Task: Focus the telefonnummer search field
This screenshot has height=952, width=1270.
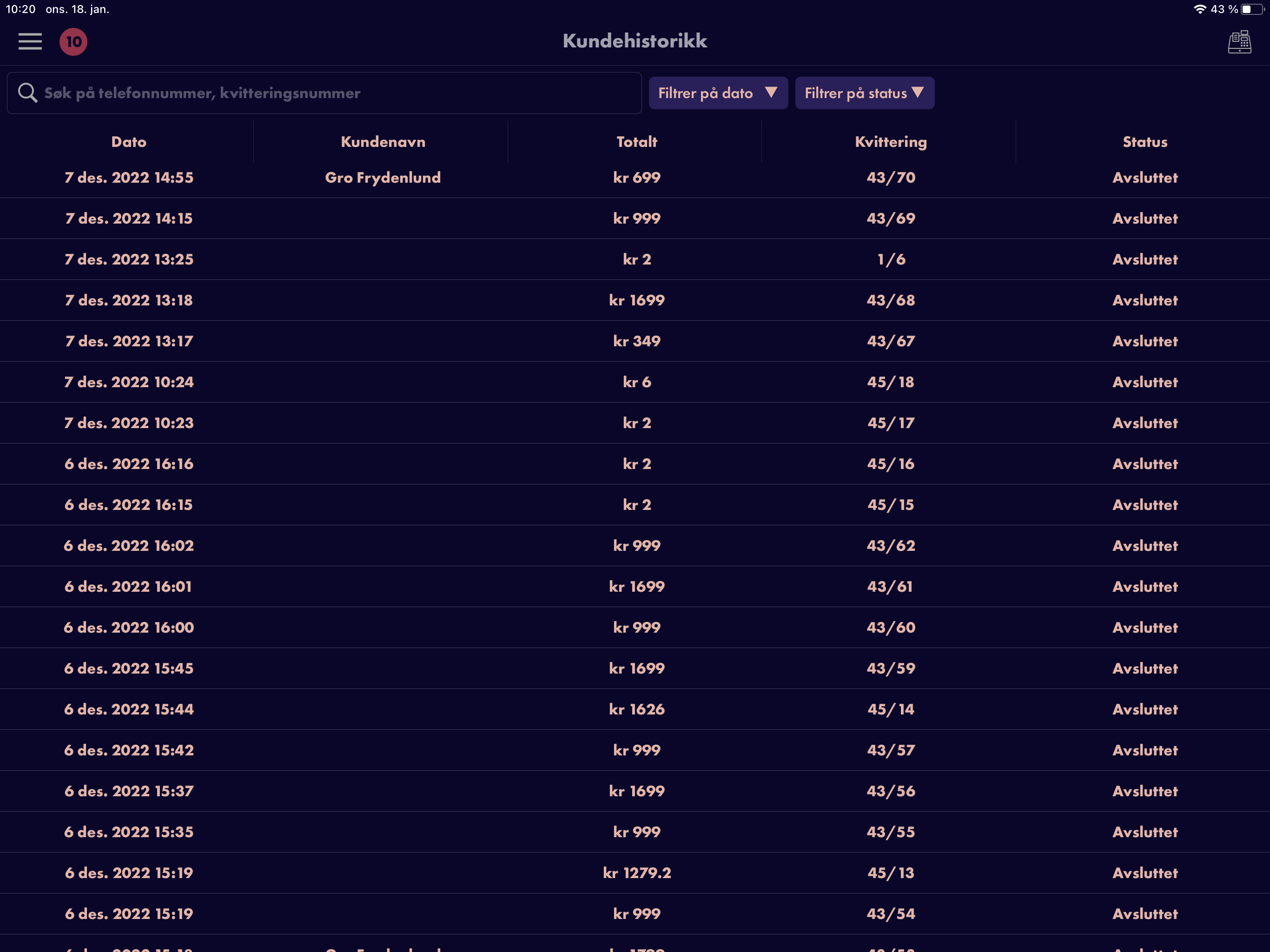Action: (x=324, y=93)
